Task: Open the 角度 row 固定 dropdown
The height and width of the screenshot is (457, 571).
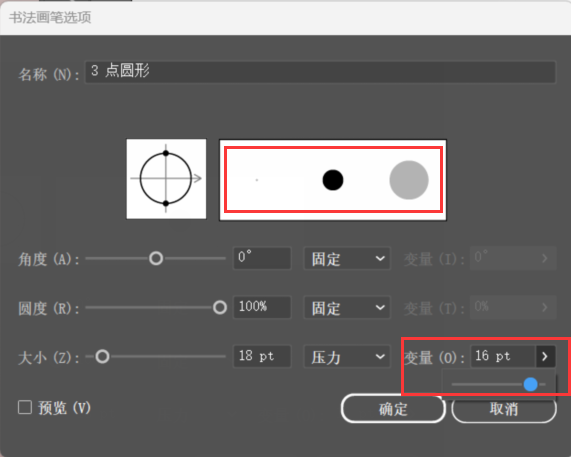Action: 347,258
